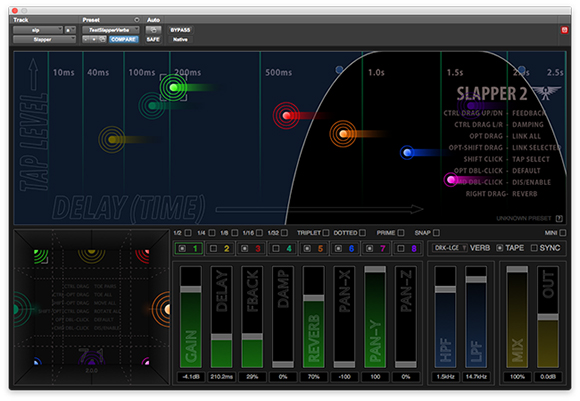Click the BYPASS button
Screen dimensions: 580x401
point(180,30)
